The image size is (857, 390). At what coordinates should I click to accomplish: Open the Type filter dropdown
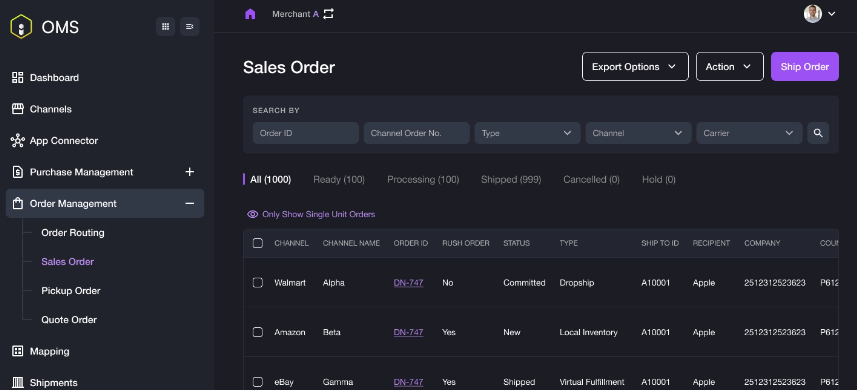tap(527, 133)
